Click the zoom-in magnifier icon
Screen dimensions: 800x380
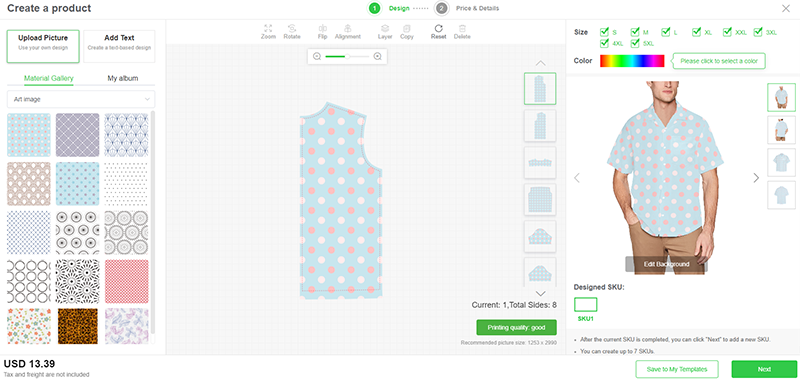(x=378, y=57)
